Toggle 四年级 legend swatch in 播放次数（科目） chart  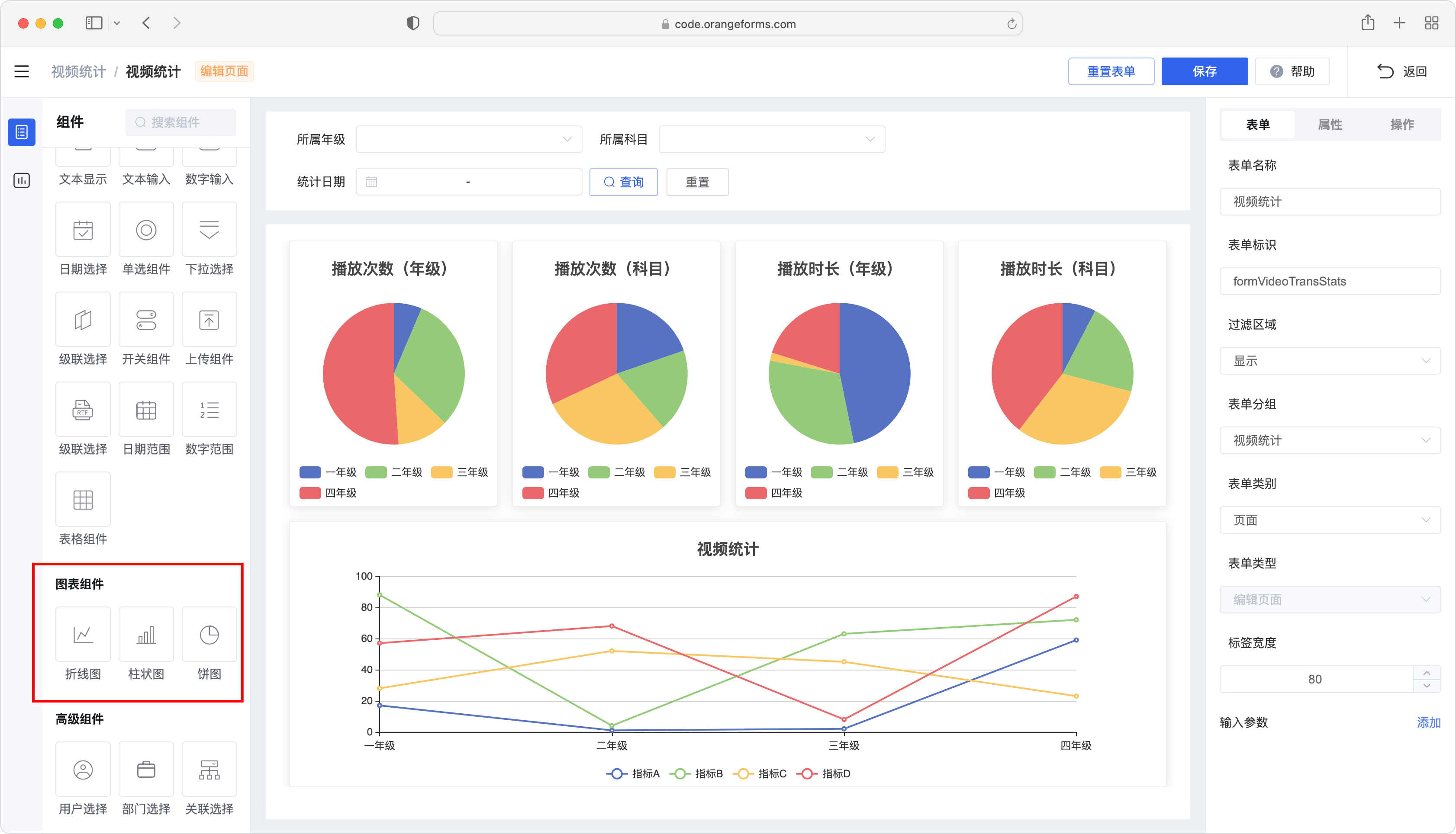pyautogui.click(x=533, y=493)
